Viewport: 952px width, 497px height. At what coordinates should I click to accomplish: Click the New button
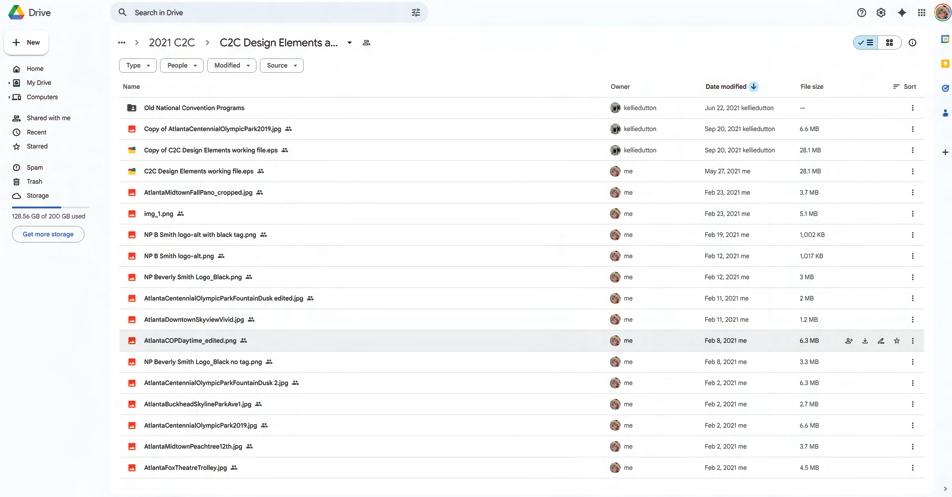pos(27,42)
